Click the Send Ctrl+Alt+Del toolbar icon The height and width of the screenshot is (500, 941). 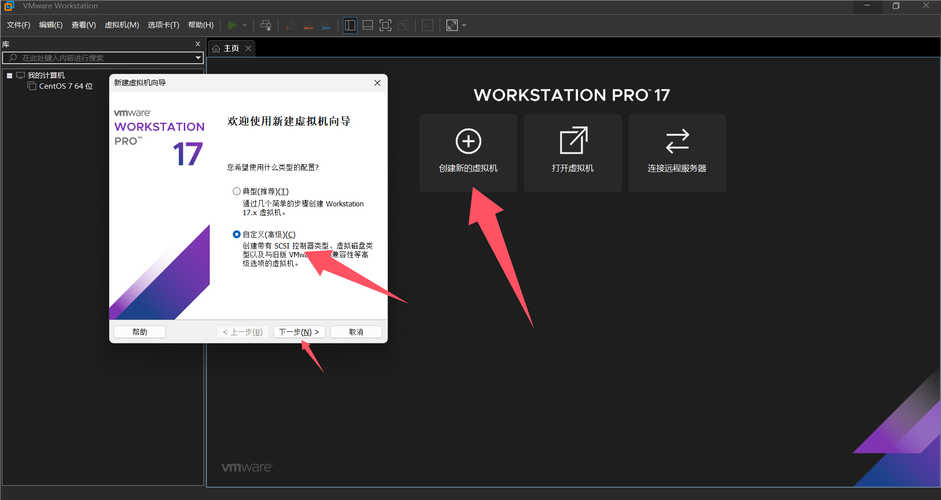pos(266,25)
